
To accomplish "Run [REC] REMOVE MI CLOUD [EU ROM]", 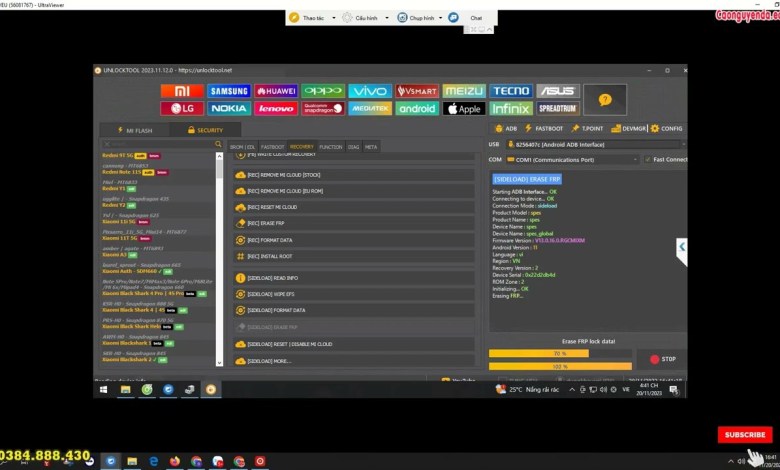I will pyautogui.click(x=354, y=191).
